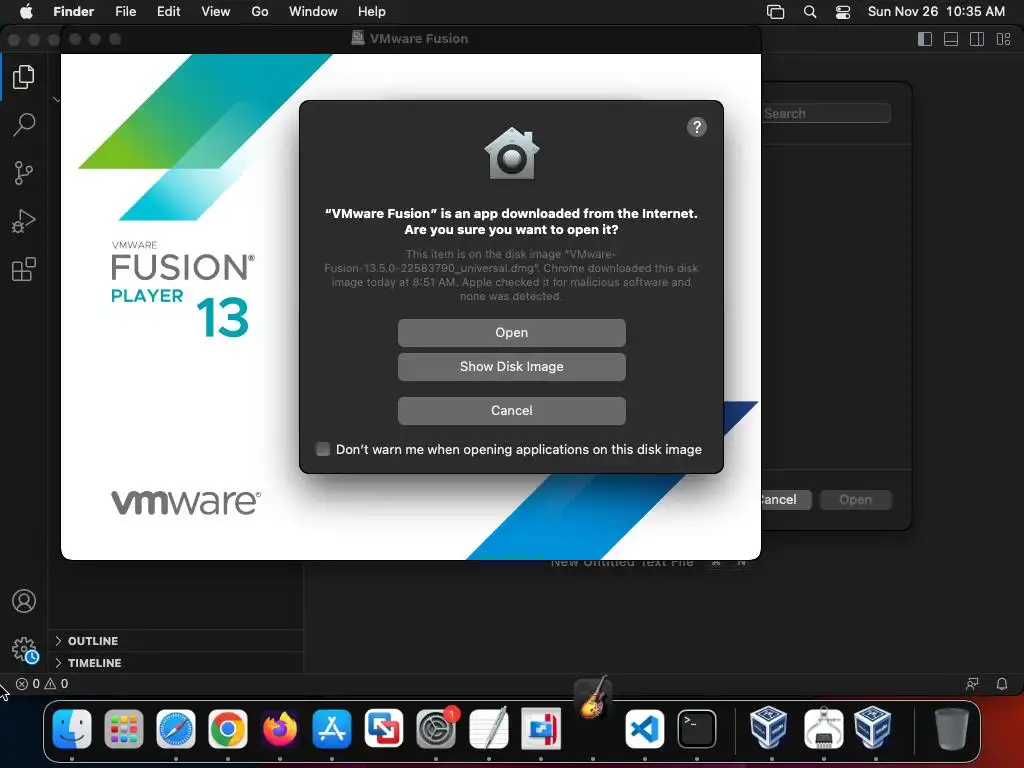Screen dimensions: 1024x768
Task: Open Spotlight search in menu bar
Action: pyautogui.click(x=810, y=12)
